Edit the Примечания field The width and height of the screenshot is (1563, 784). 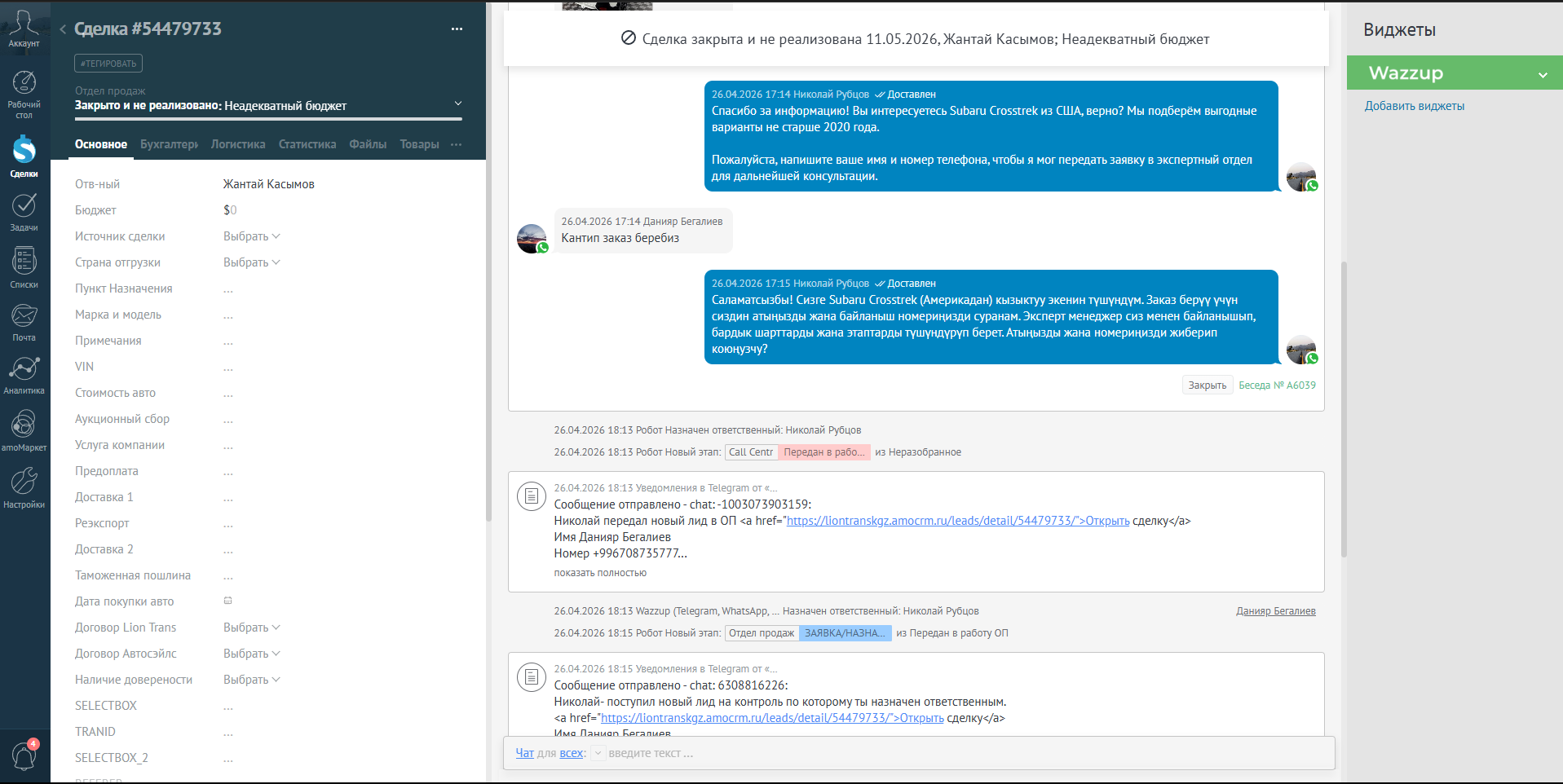click(342, 341)
